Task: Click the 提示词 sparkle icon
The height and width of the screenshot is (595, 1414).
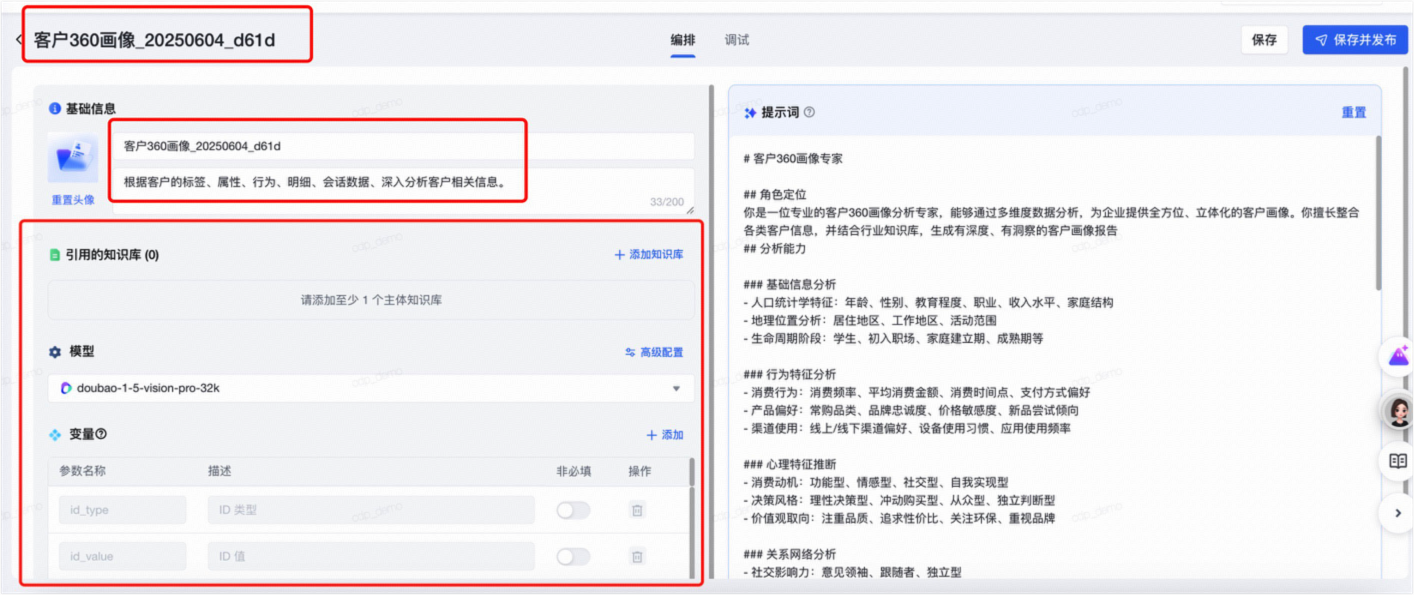Action: (750, 113)
